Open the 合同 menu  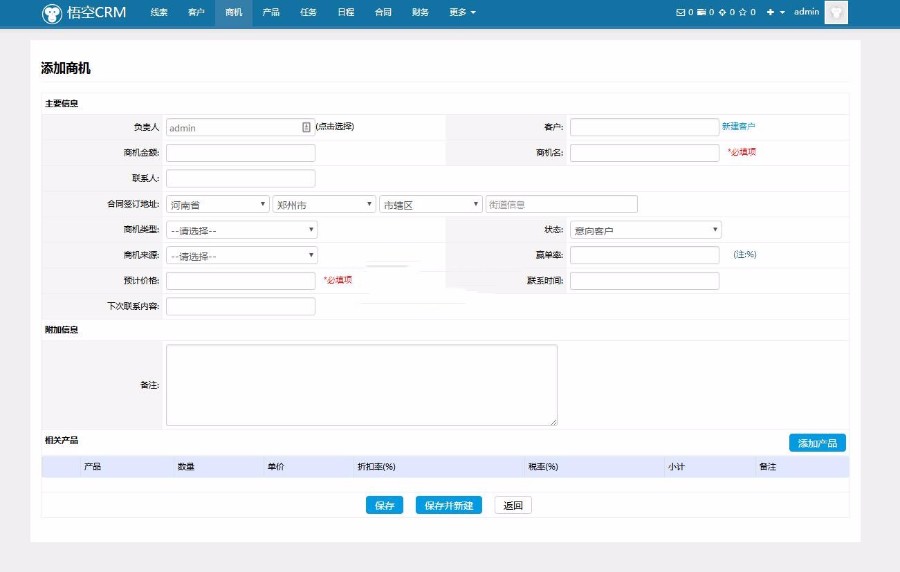383,12
